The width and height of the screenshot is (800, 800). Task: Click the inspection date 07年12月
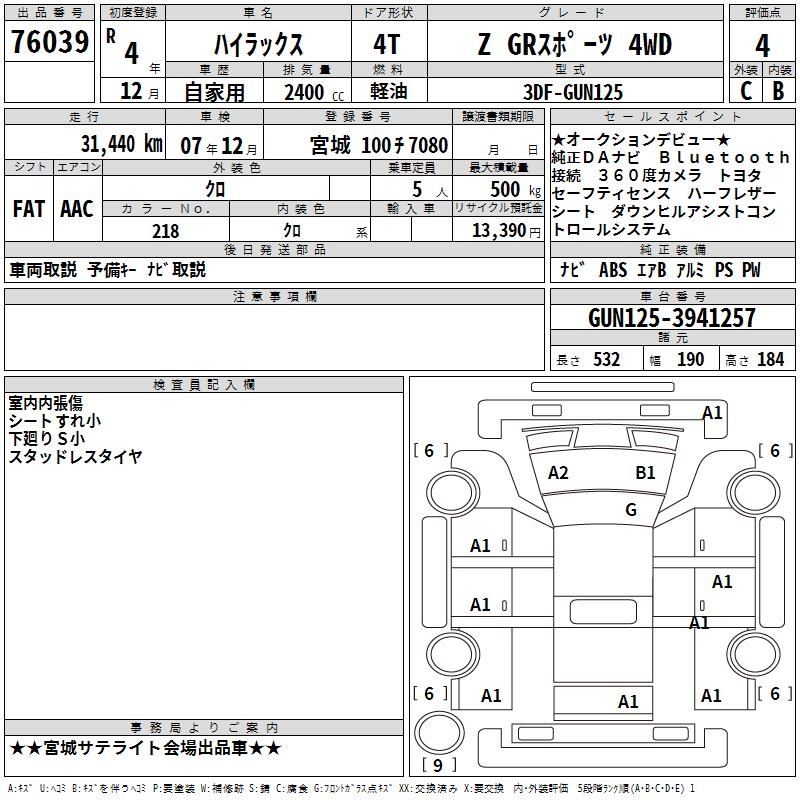point(219,146)
